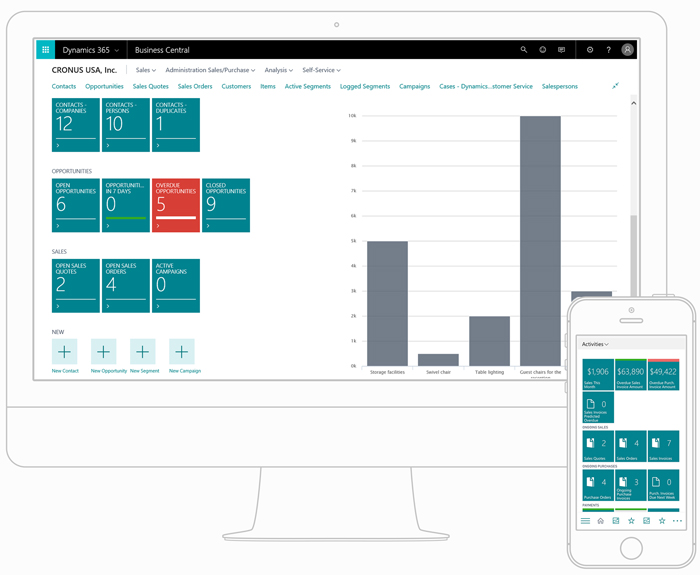
Task: Open the Active Campaigns tile
Action: coord(176,286)
